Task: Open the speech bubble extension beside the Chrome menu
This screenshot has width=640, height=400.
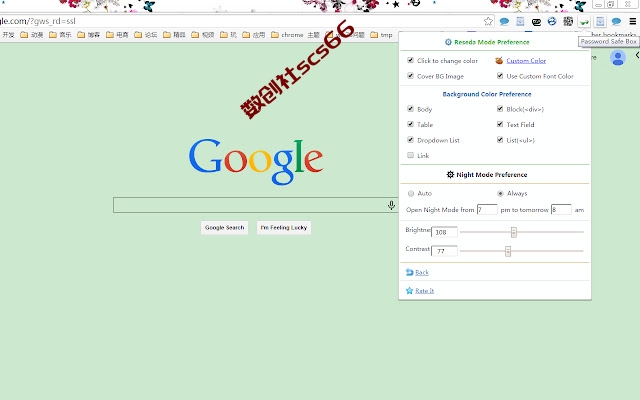Action: point(616,21)
